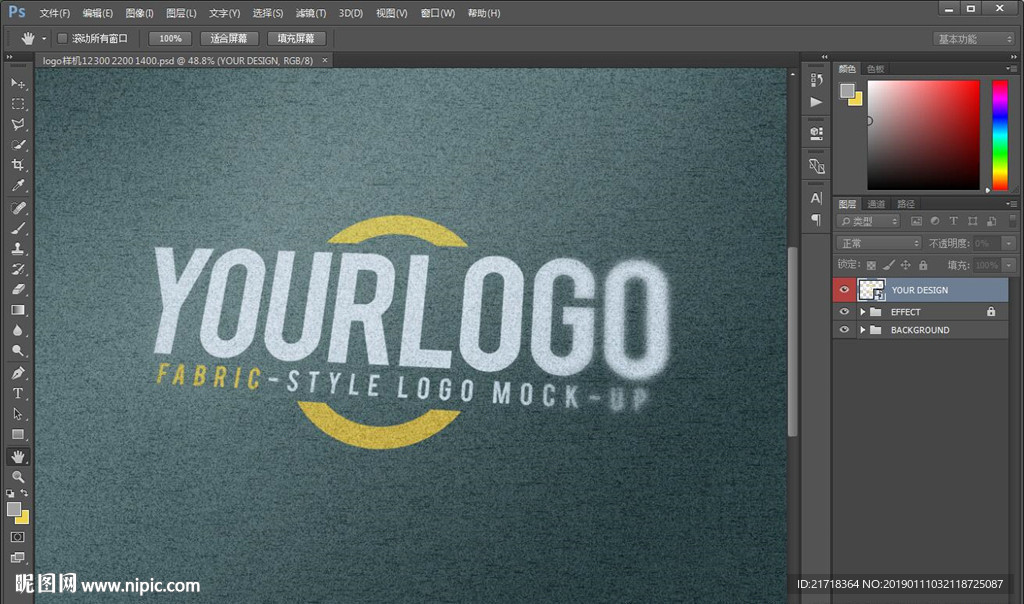
Task: Open the 3D menu
Action: (x=351, y=13)
